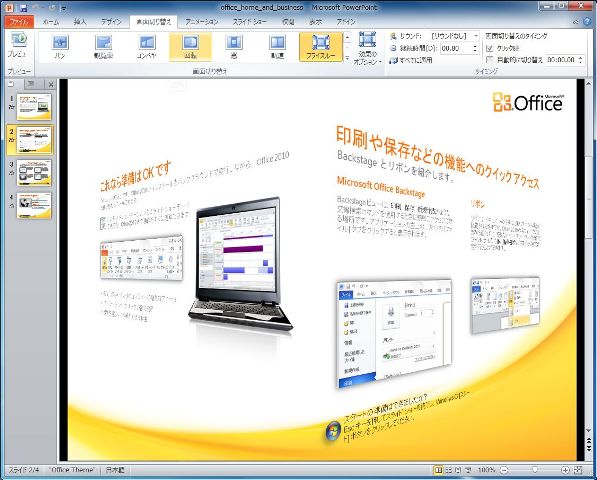This screenshot has height=480, width=597.
Task: Click the Office Theme status text
Action: pos(72,470)
